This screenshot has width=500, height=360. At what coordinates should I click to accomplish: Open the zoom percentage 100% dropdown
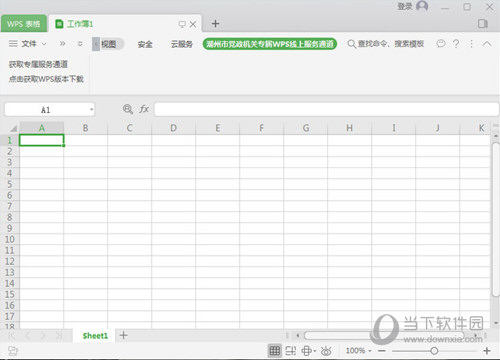[358, 351]
